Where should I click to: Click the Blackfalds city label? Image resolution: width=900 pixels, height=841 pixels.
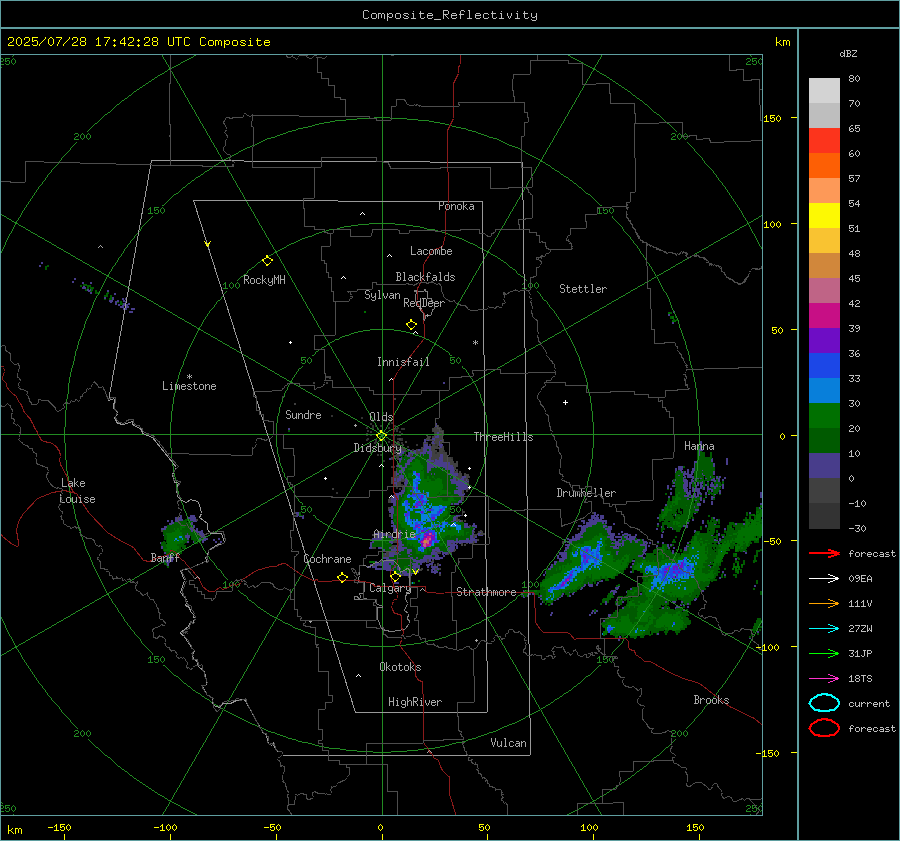(425, 277)
